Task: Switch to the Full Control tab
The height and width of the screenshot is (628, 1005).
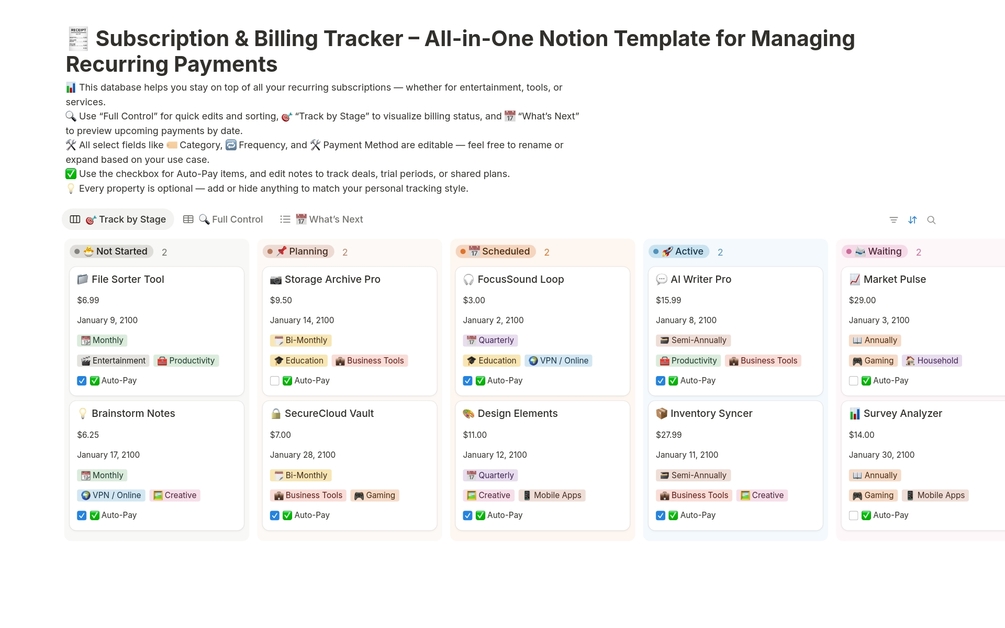Action: point(230,219)
